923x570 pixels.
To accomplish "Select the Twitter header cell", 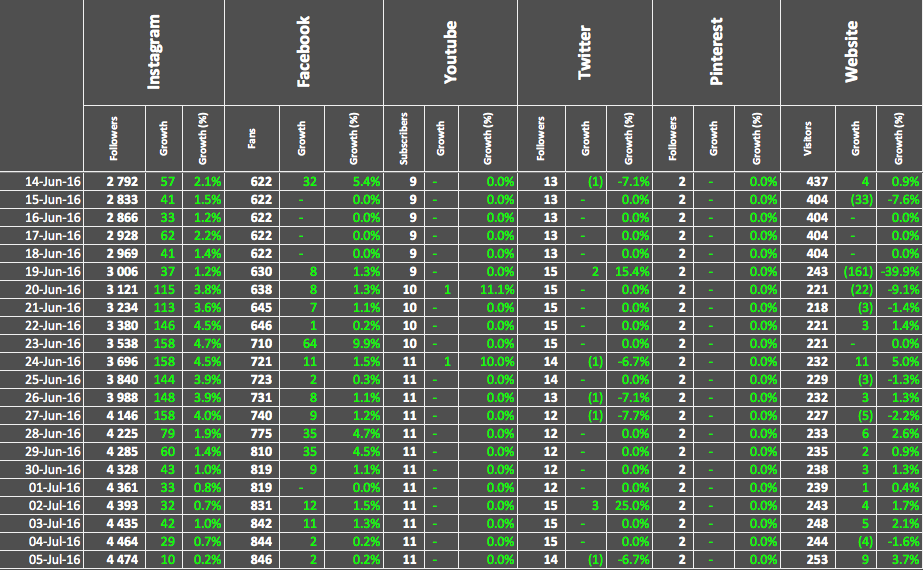I will (585, 53).
